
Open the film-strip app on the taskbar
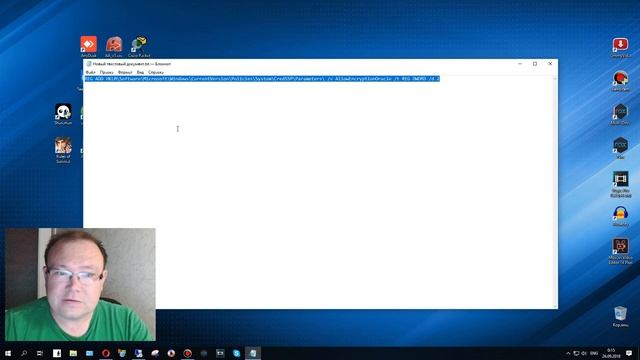click(220, 353)
